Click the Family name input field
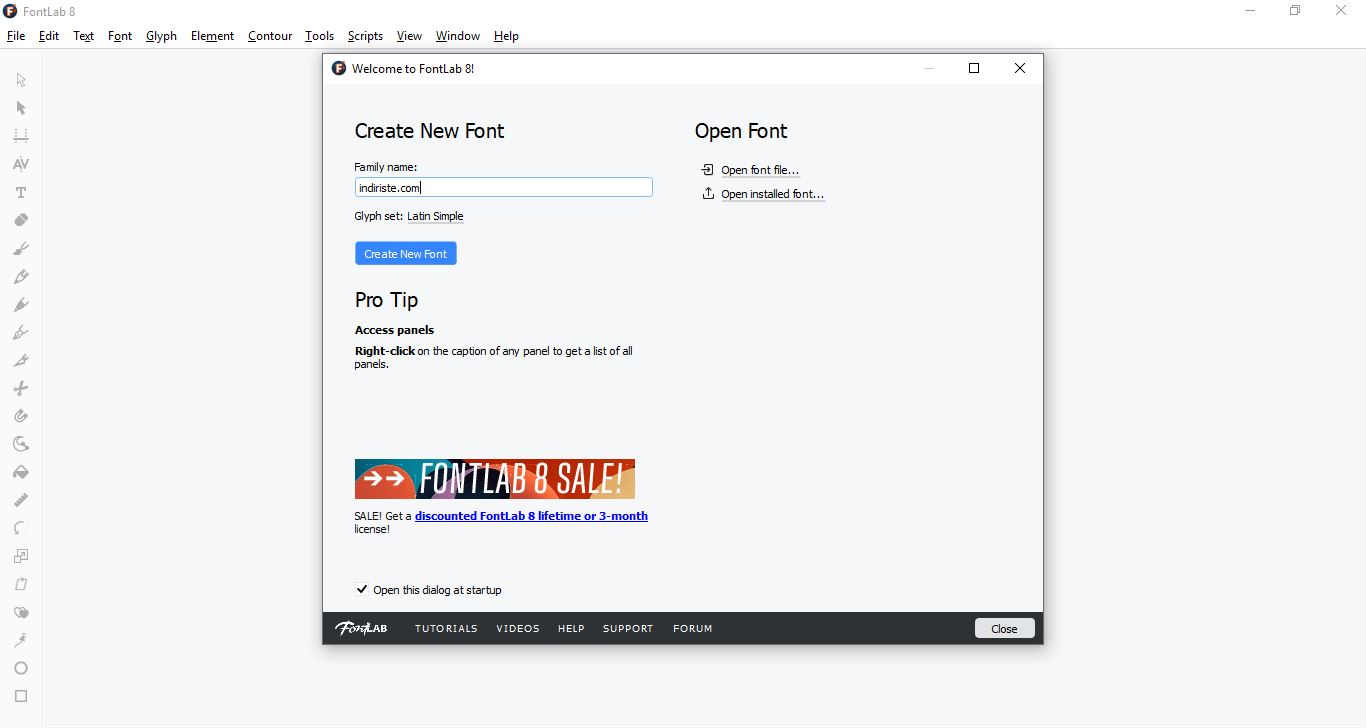 click(503, 188)
